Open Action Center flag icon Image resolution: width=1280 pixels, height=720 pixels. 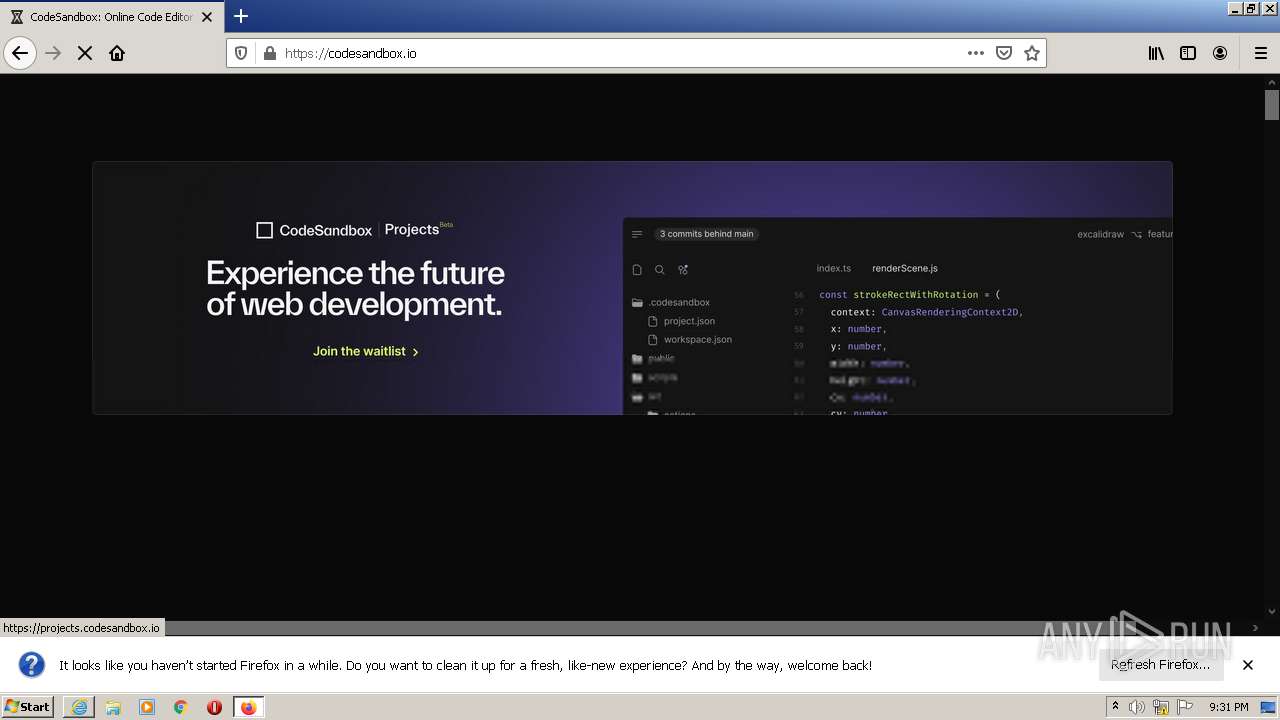coord(1185,707)
